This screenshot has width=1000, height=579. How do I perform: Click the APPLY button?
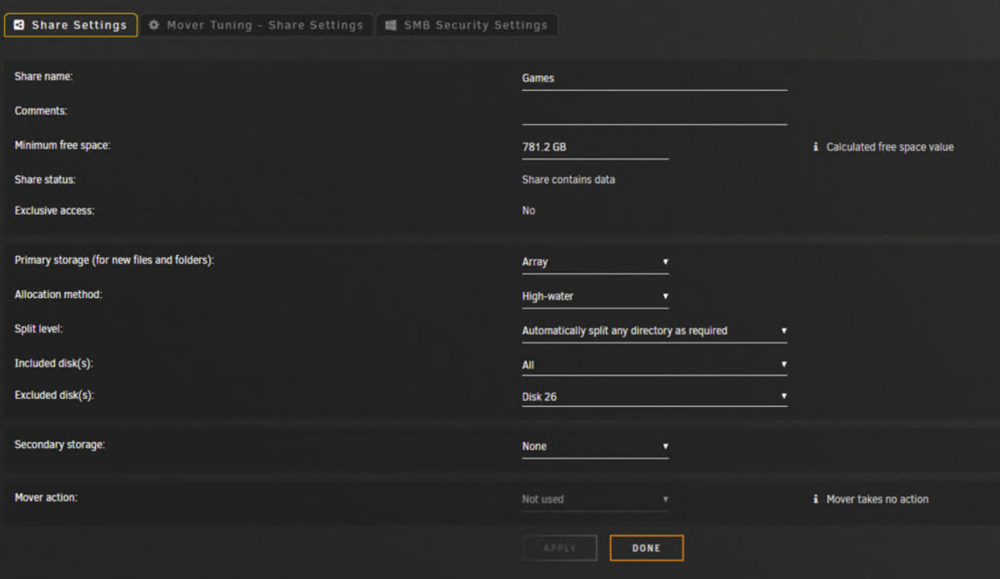[x=559, y=548]
